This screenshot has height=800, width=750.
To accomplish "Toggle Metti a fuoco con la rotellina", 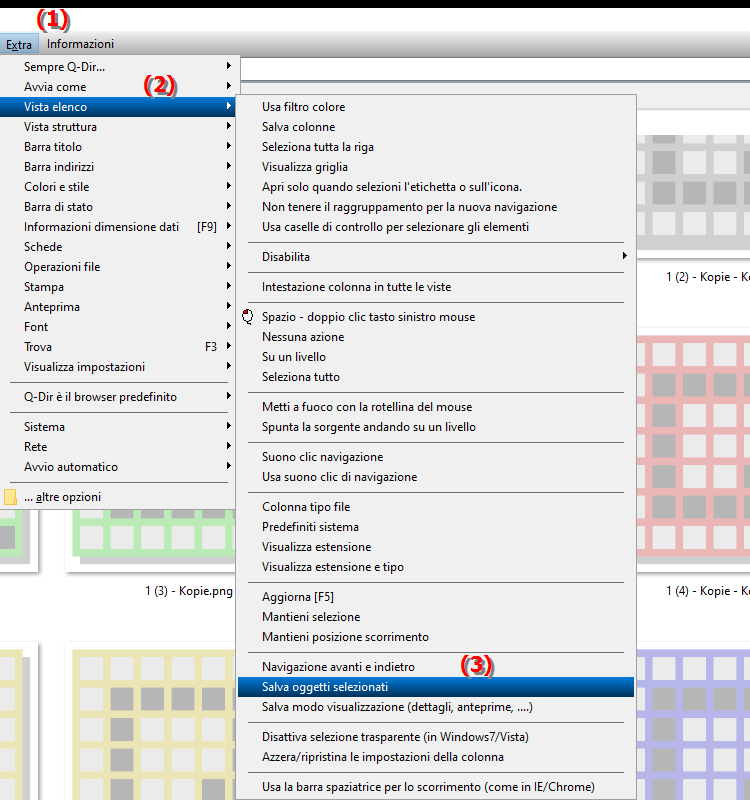I will click(436, 407).
